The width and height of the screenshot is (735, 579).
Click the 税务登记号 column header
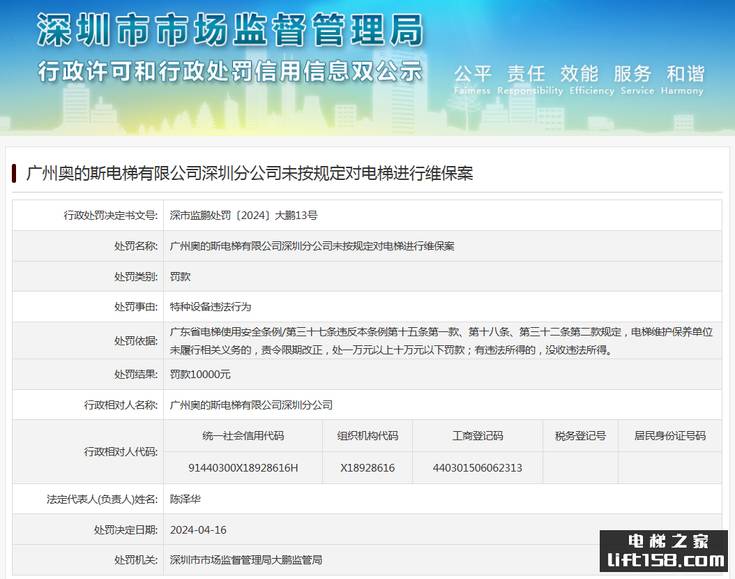tap(581, 436)
